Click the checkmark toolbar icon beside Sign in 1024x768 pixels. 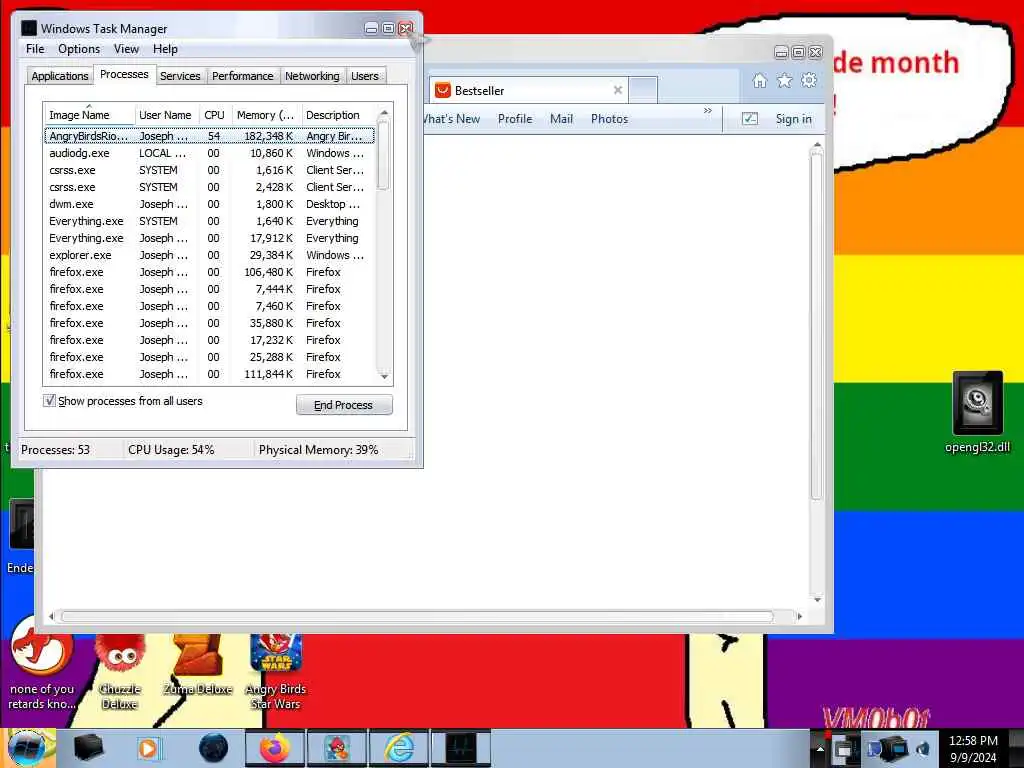(x=750, y=119)
